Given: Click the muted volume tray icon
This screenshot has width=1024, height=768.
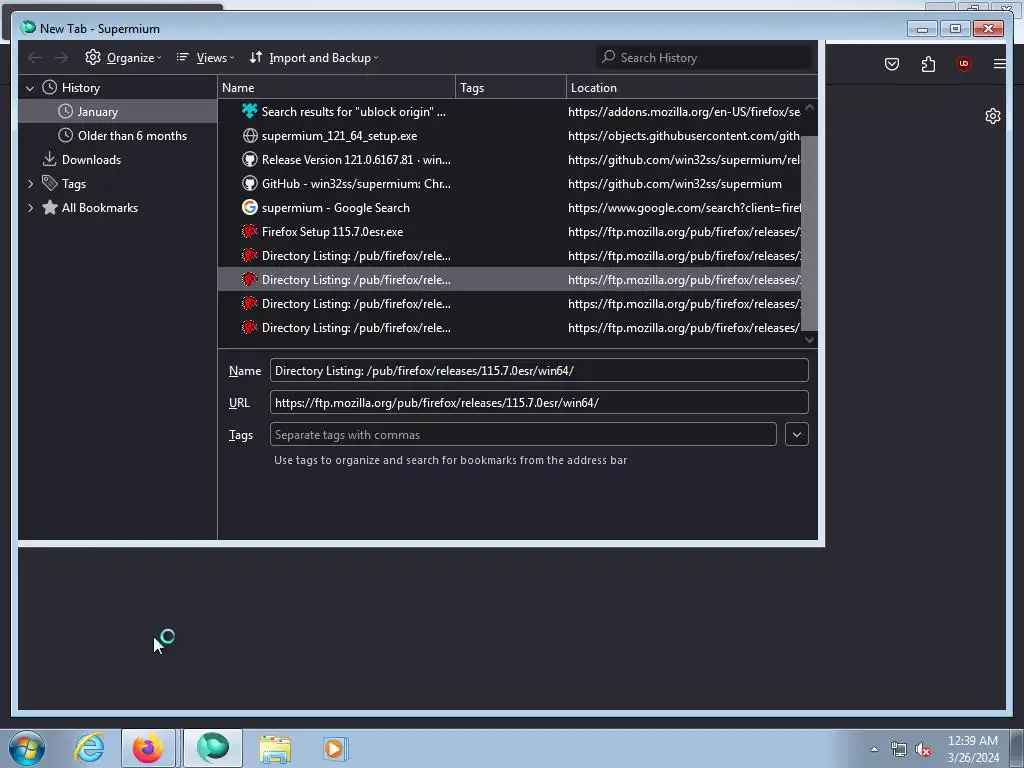Looking at the screenshot, I should 923,750.
